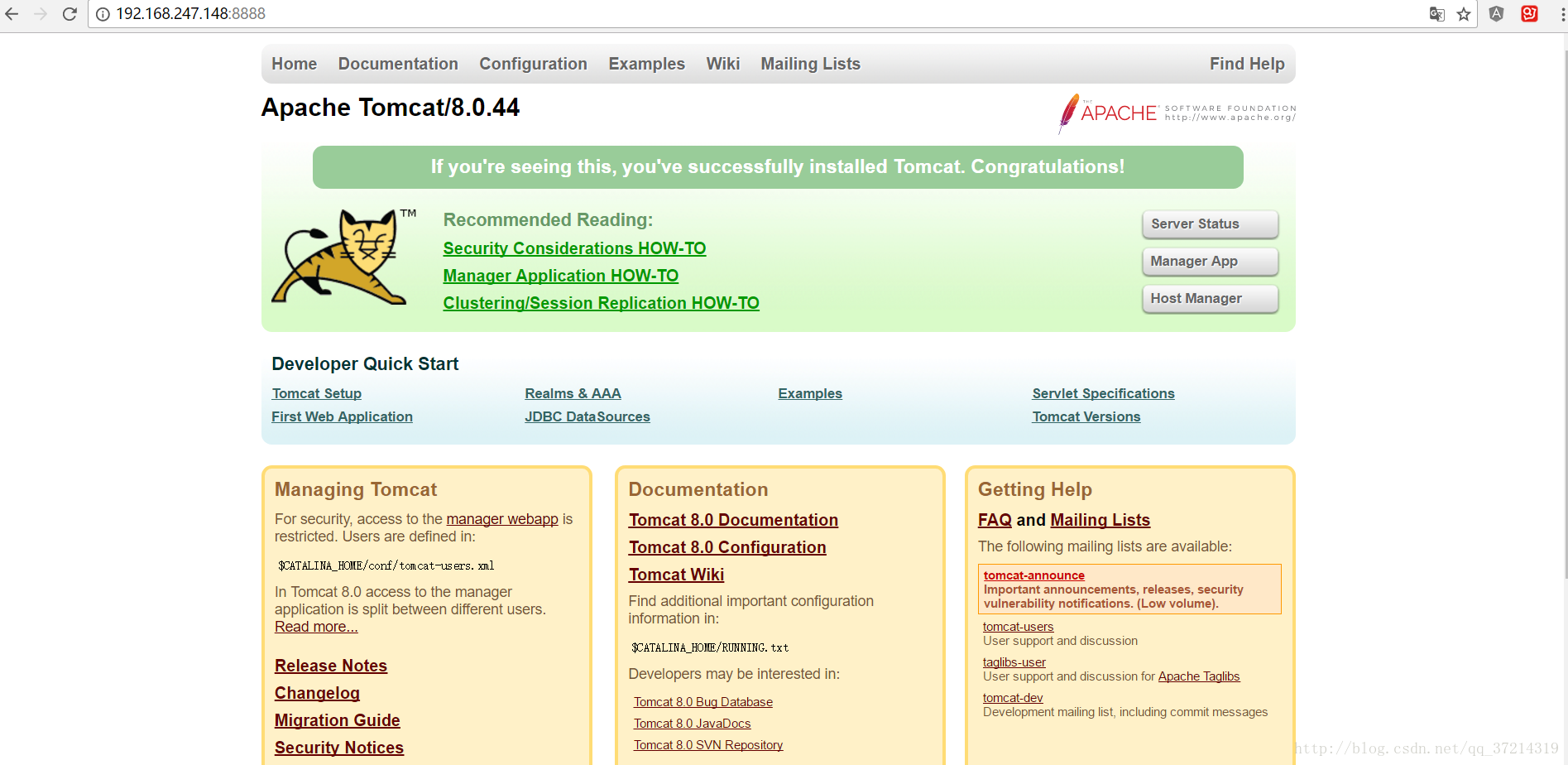
Task: Open Clustering/Session Replication HOW-TO link
Action: 601,303
